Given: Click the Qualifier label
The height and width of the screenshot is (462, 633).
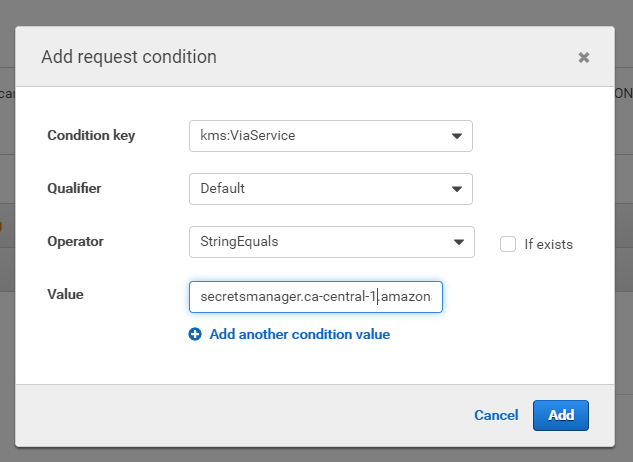Looking at the screenshot, I should click(x=74, y=188).
